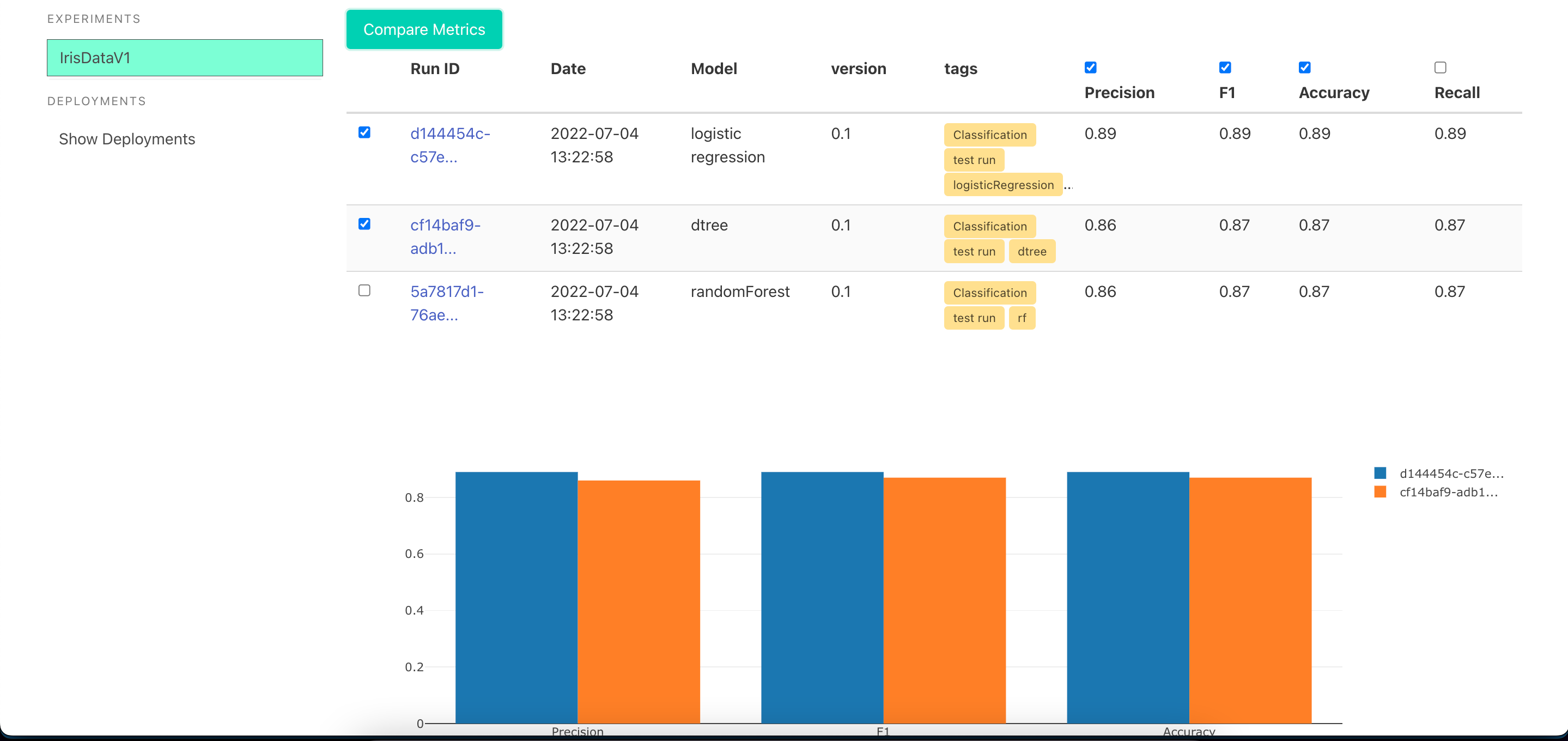Click the blue Precision bar in chart

tap(516, 597)
